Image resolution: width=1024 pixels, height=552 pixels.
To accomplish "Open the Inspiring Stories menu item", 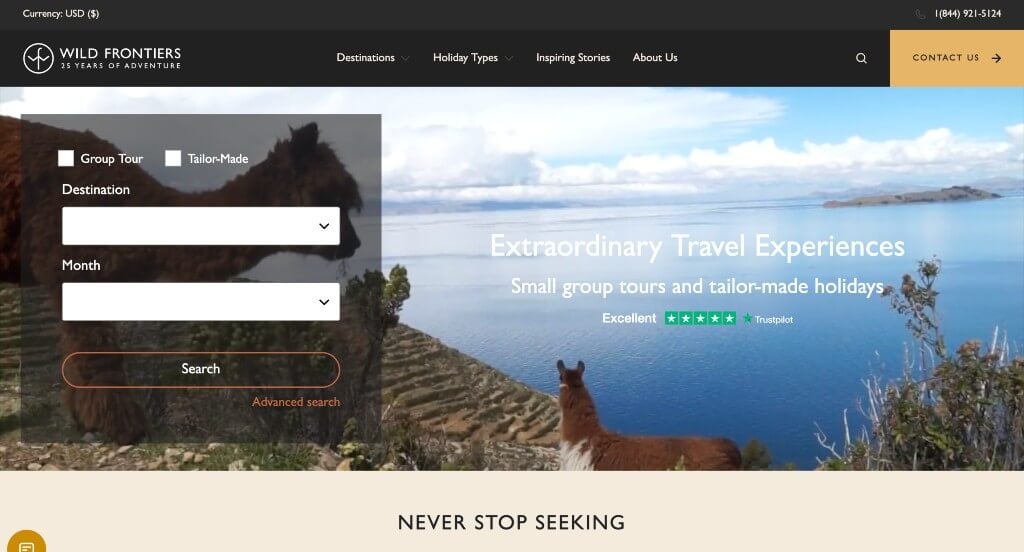I will click(x=573, y=57).
